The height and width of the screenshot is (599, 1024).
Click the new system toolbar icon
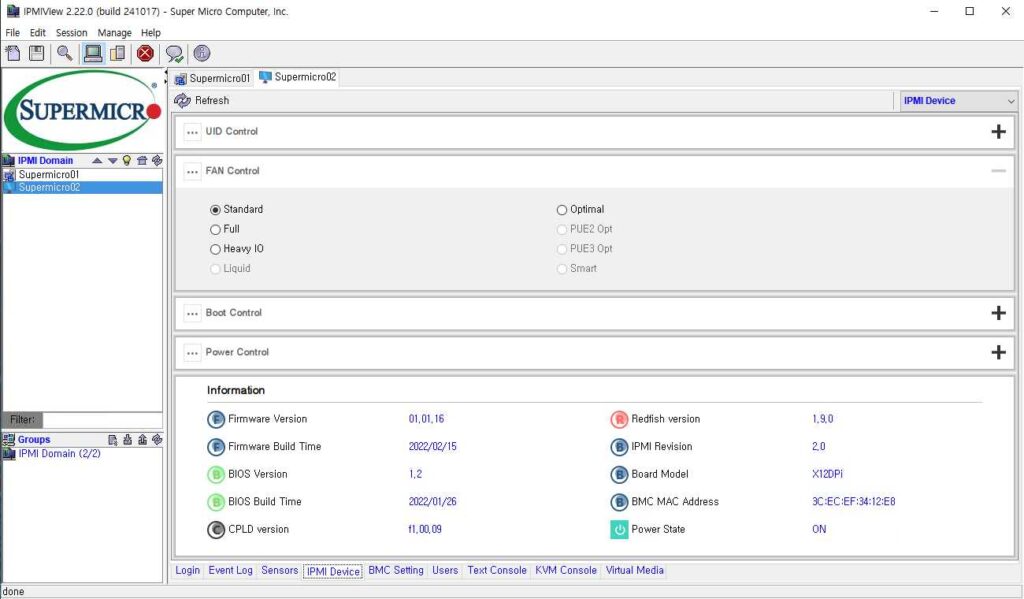(x=13, y=54)
